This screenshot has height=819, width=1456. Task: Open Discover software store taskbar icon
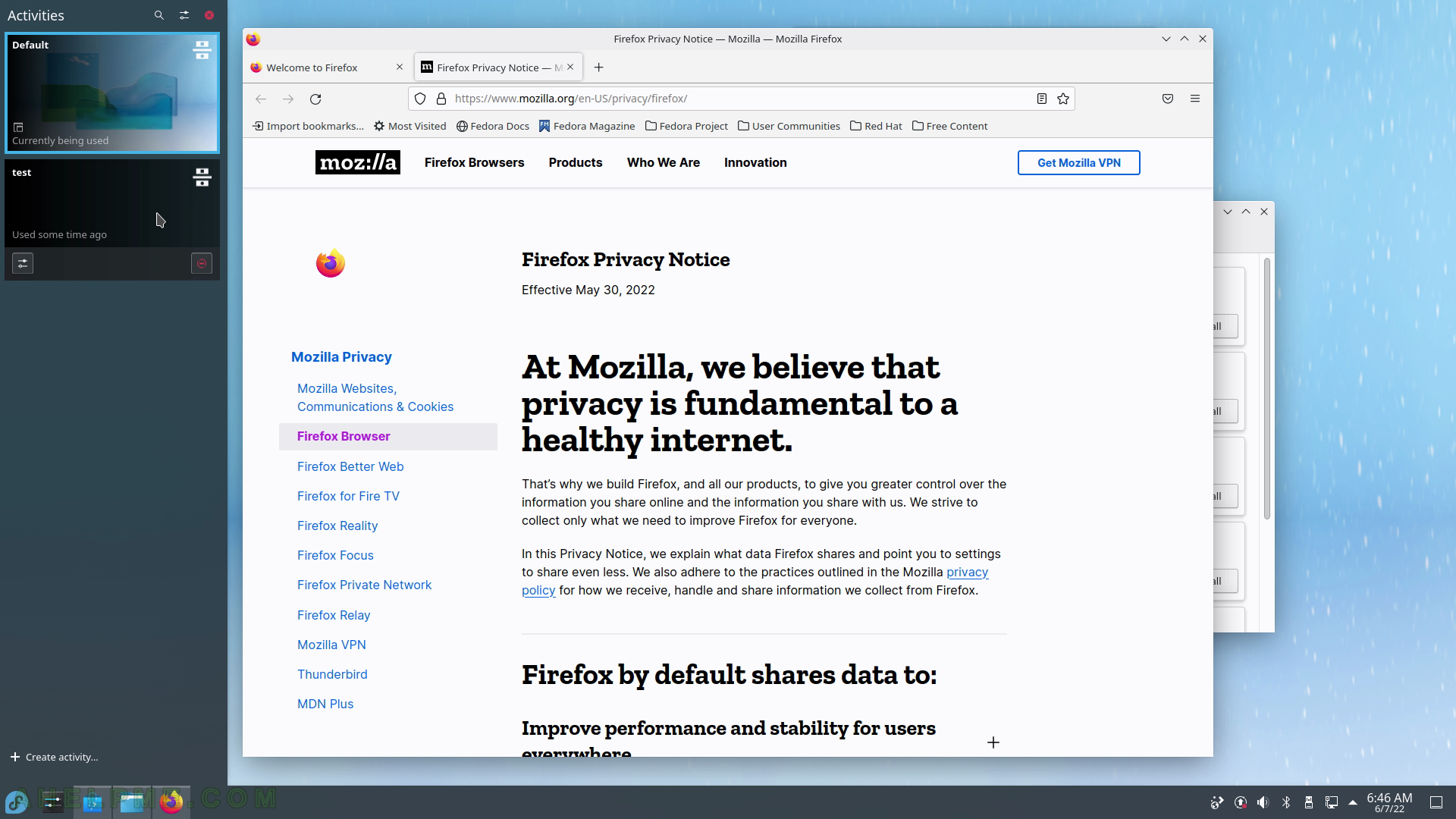(93, 802)
